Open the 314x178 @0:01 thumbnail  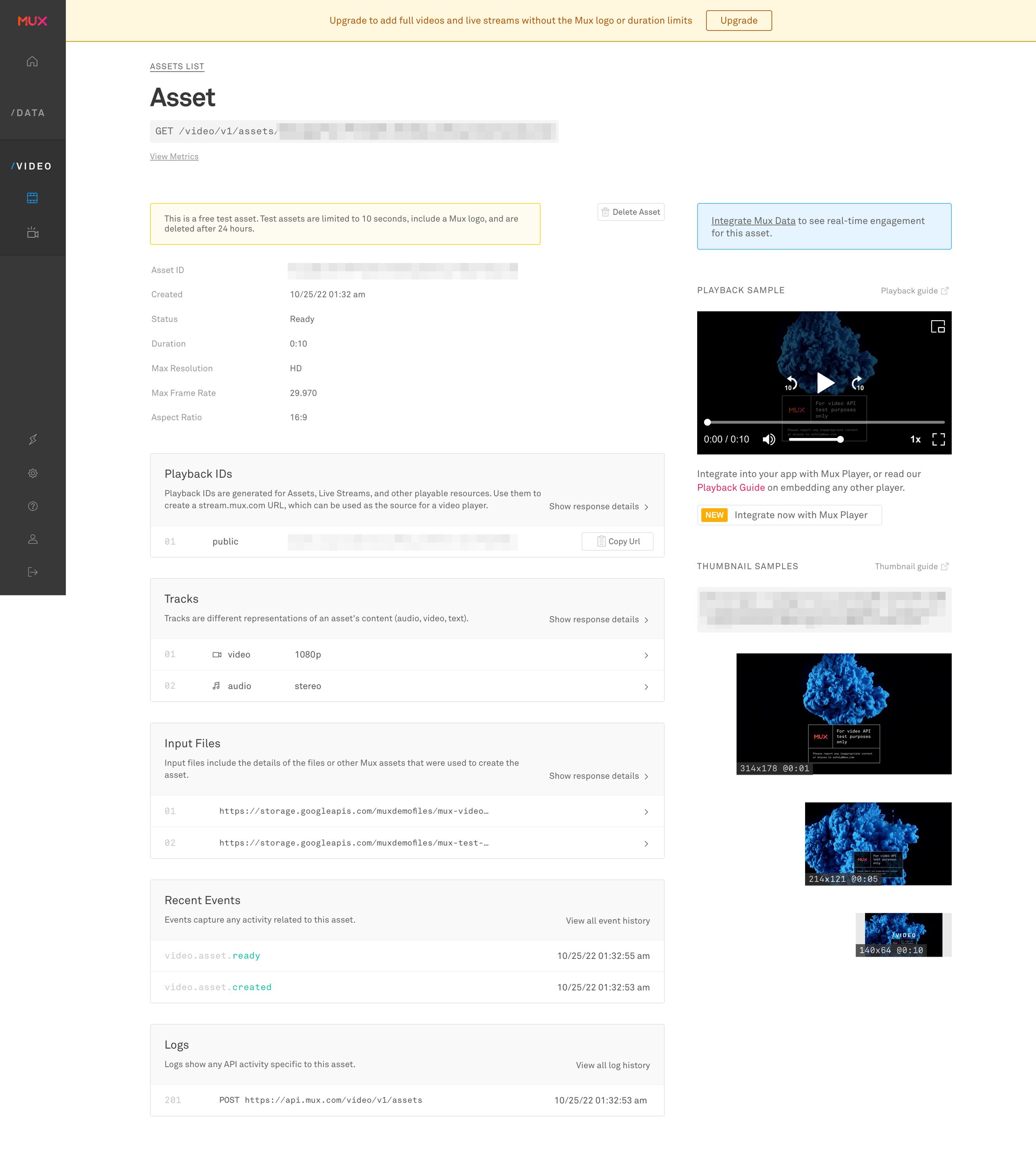(843, 714)
